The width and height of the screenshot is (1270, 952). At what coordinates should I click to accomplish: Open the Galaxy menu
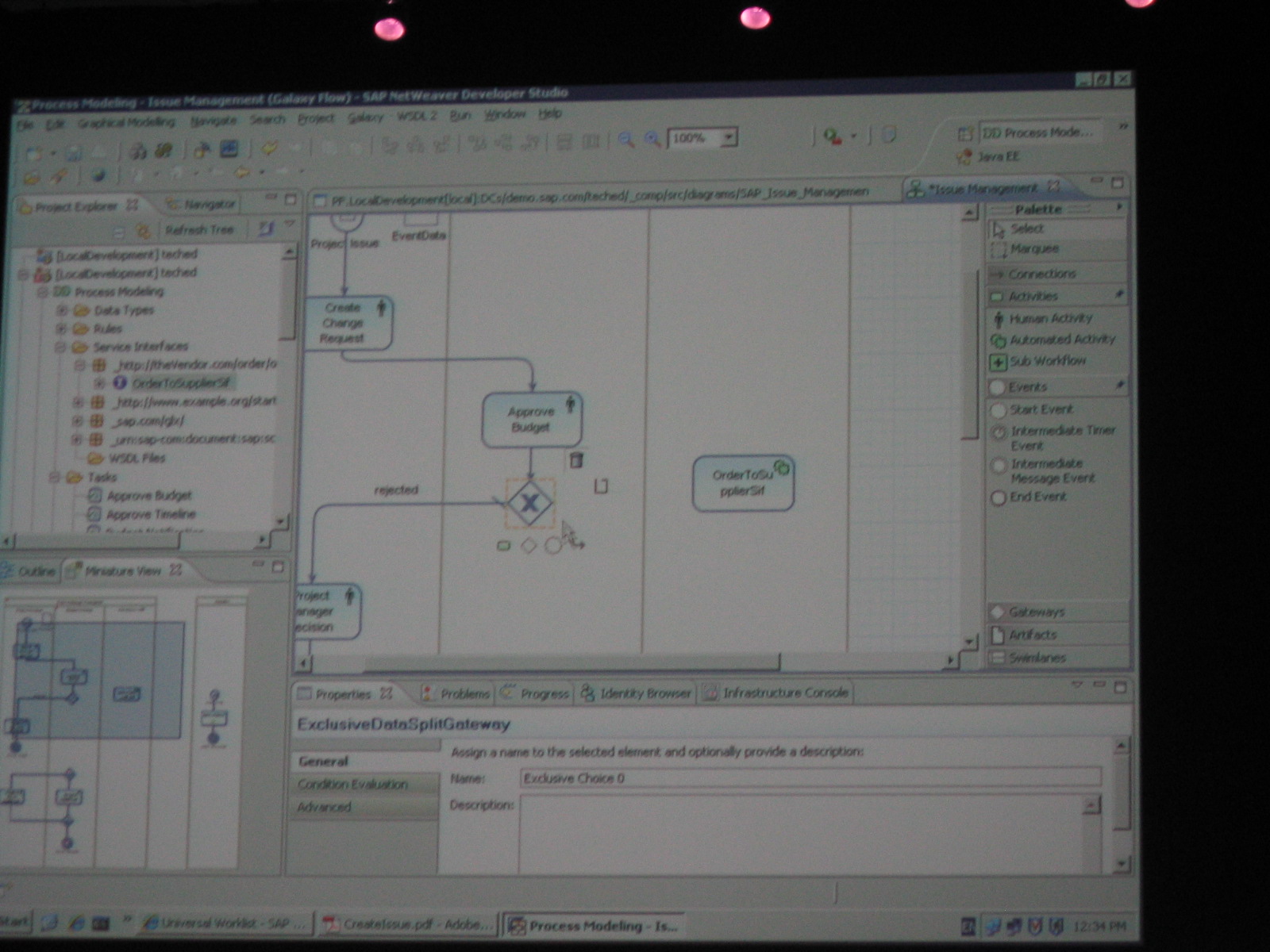[x=365, y=117]
